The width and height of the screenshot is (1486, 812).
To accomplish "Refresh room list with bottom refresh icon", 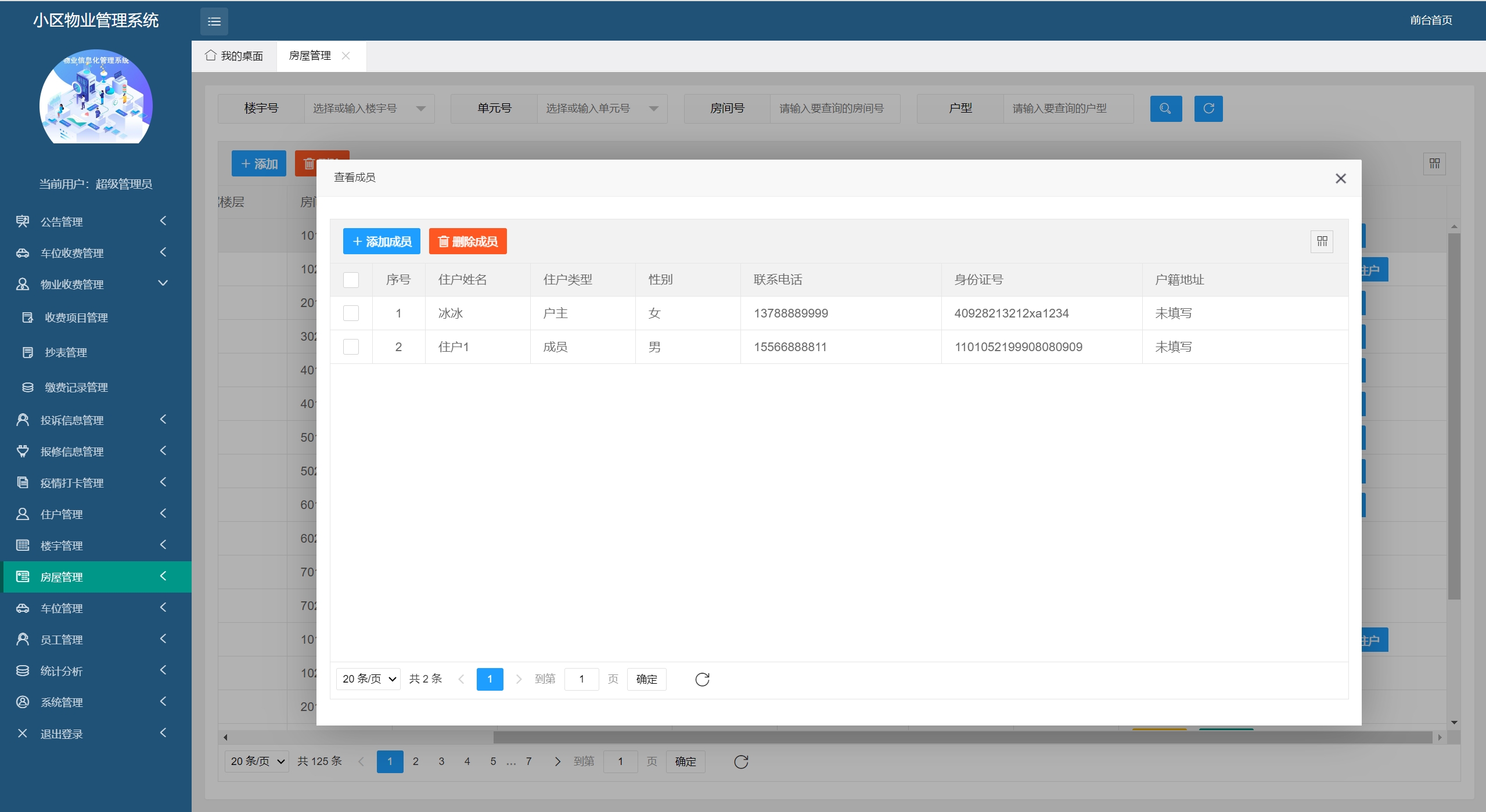I will (741, 762).
